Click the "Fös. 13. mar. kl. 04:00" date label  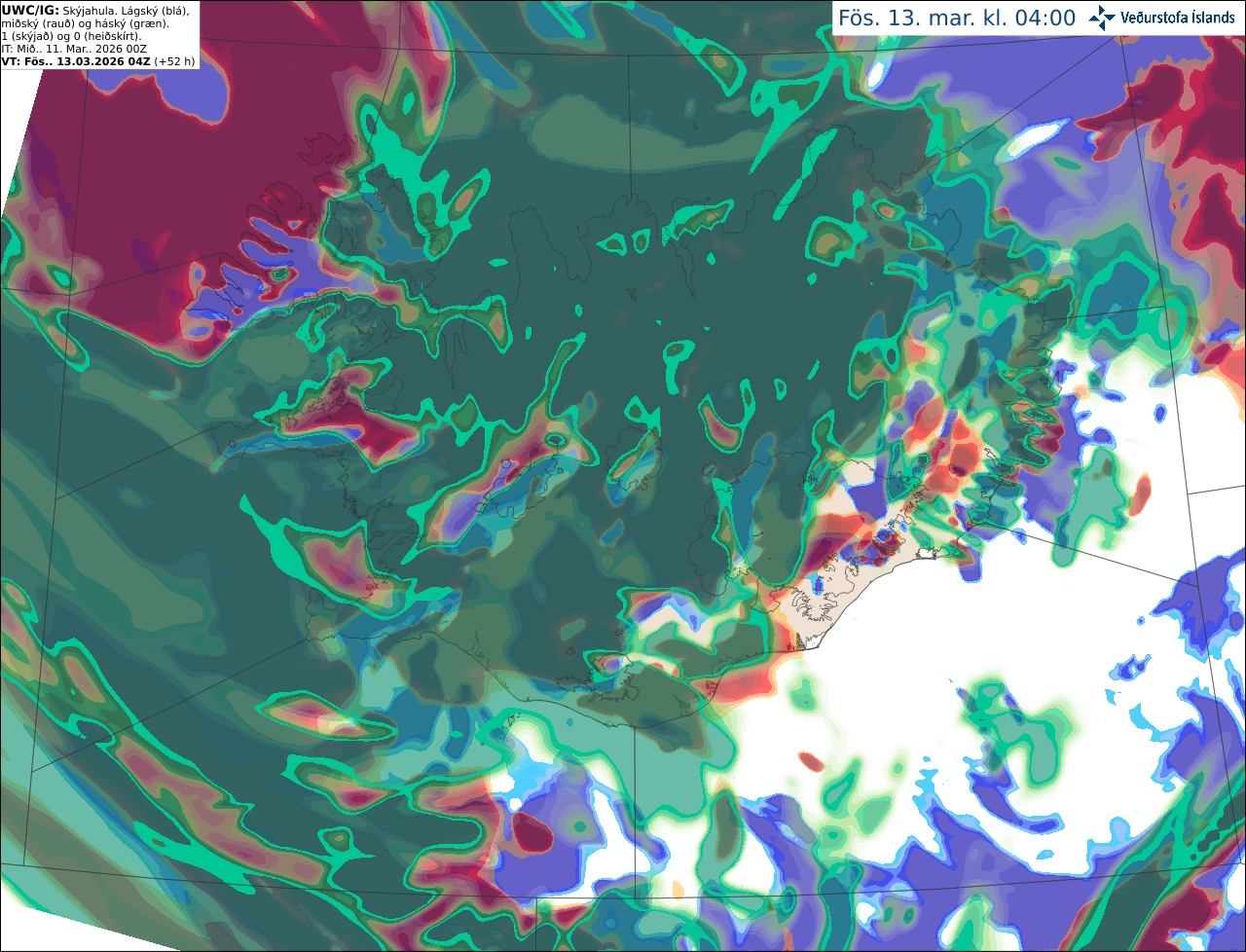pyautogui.click(x=957, y=18)
